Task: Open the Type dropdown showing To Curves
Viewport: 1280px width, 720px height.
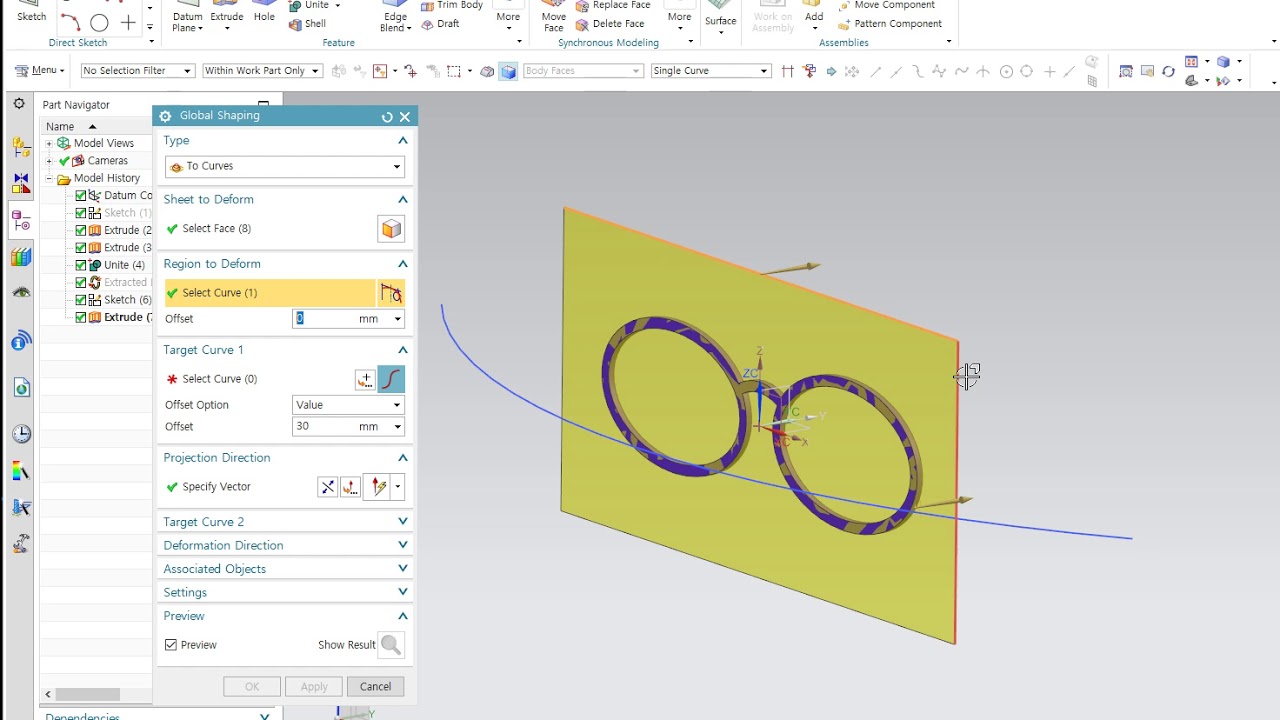Action: point(285,166)
